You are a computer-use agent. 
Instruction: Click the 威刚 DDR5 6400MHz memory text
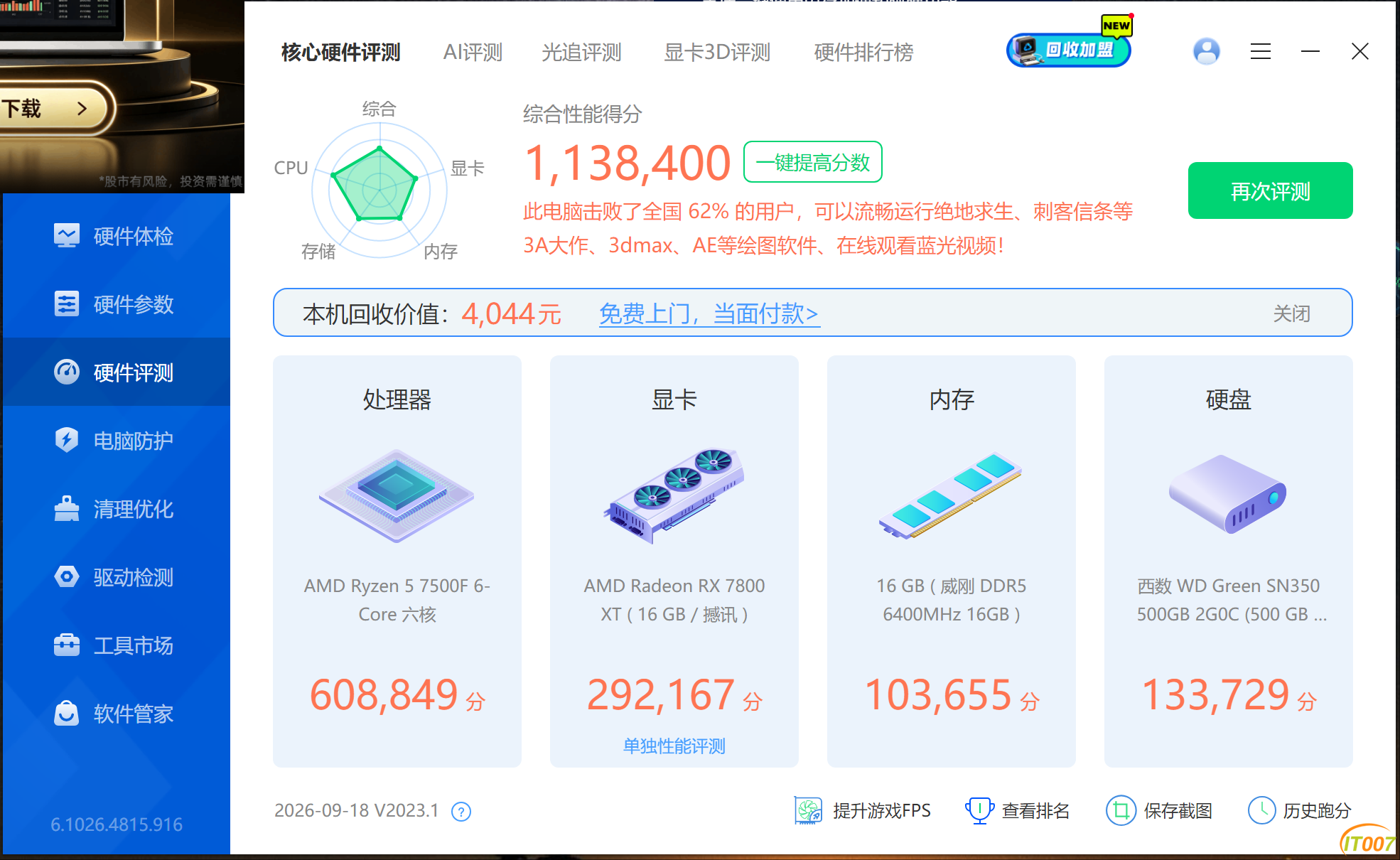[x=951, y=600]
